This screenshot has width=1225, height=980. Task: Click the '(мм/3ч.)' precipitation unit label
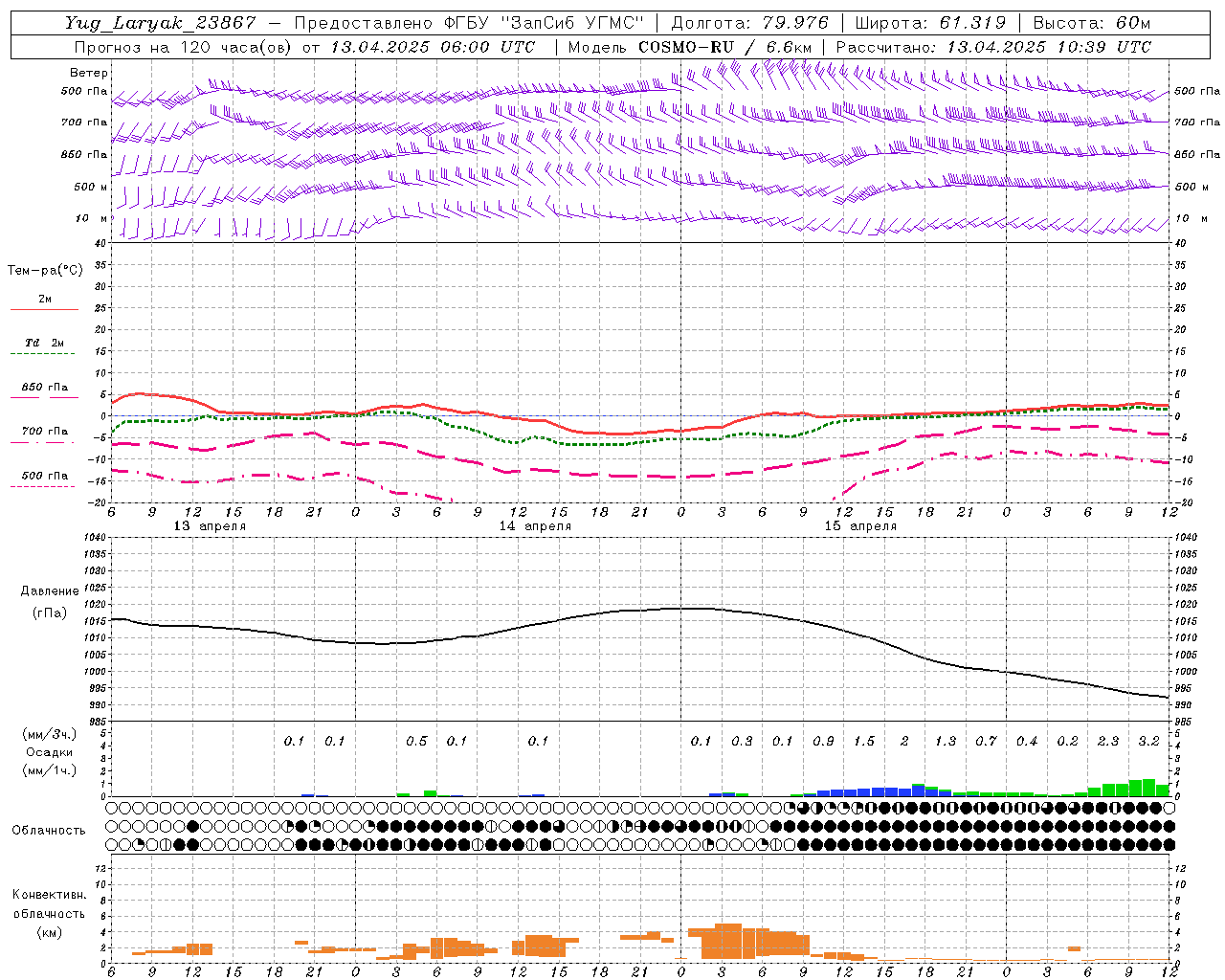click(48, 734)
